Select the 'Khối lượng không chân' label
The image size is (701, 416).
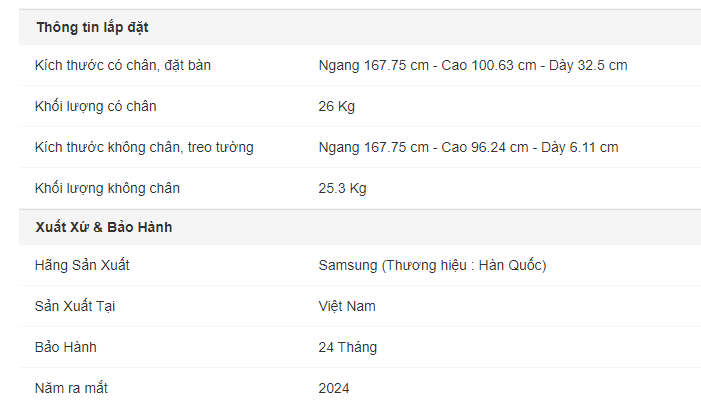click(x=107, y=188)
